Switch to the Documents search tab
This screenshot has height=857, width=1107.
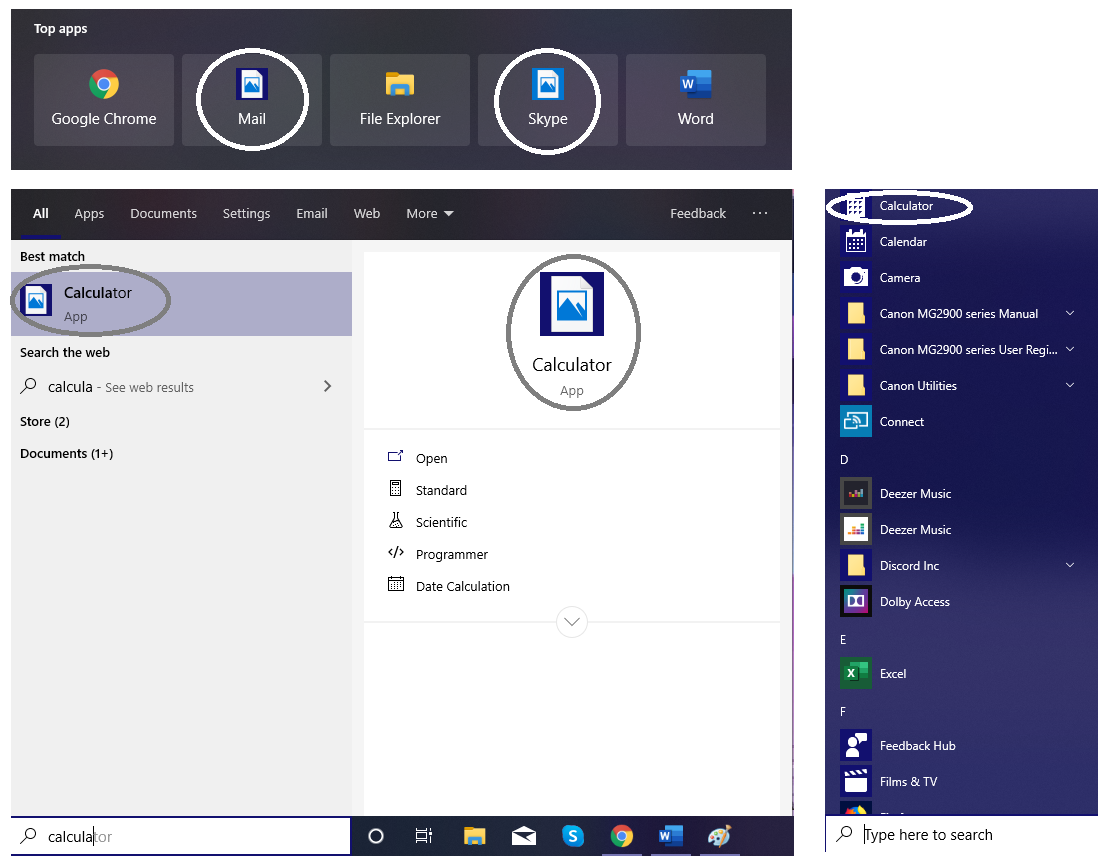tap(163, 213)
